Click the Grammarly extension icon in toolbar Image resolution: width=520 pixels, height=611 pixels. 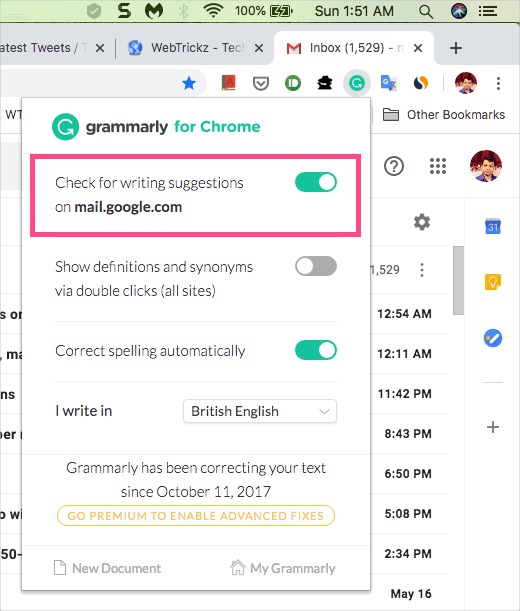357,83
